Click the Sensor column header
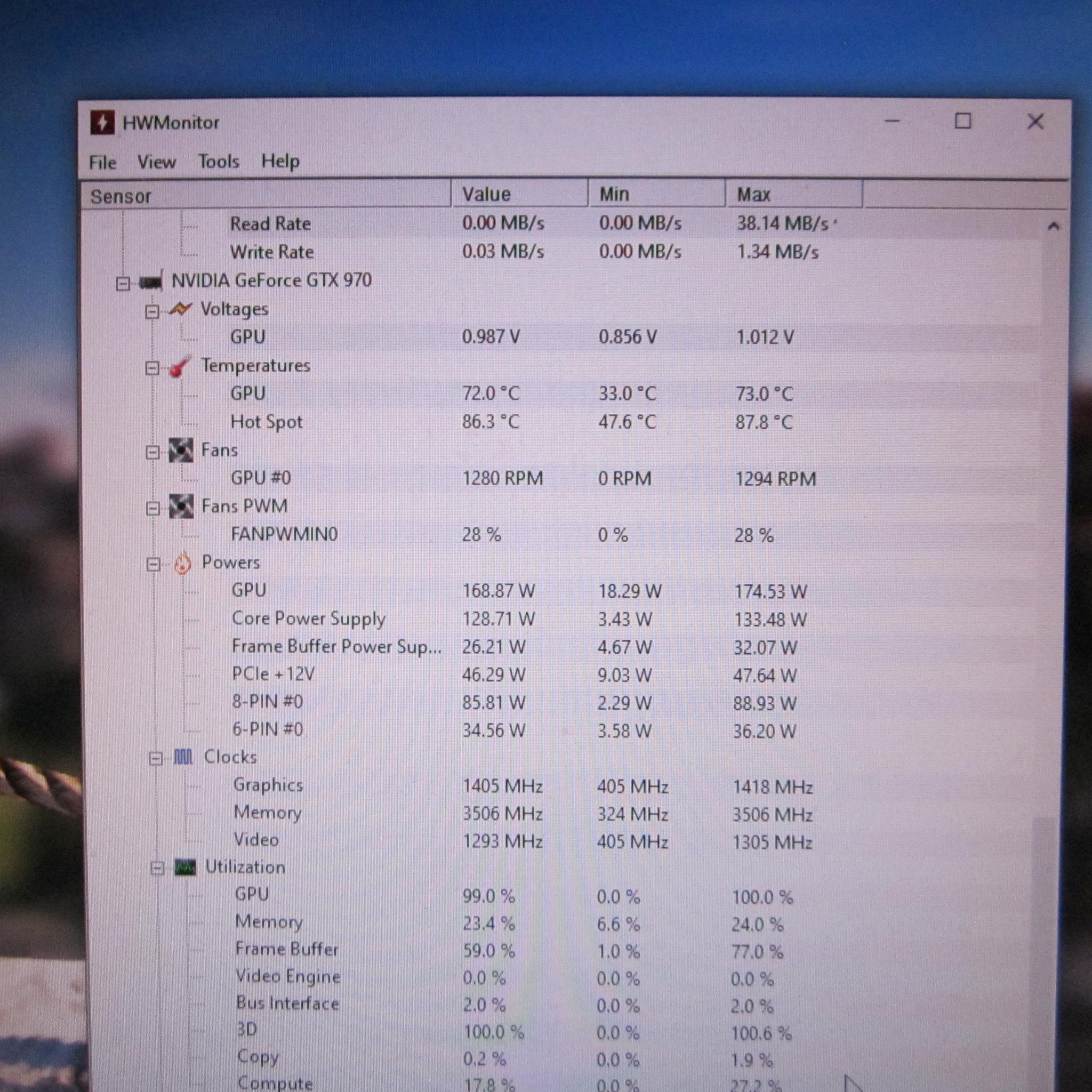The height and width of the screenshot is (1092, 1092). click(x=266, y=196)
